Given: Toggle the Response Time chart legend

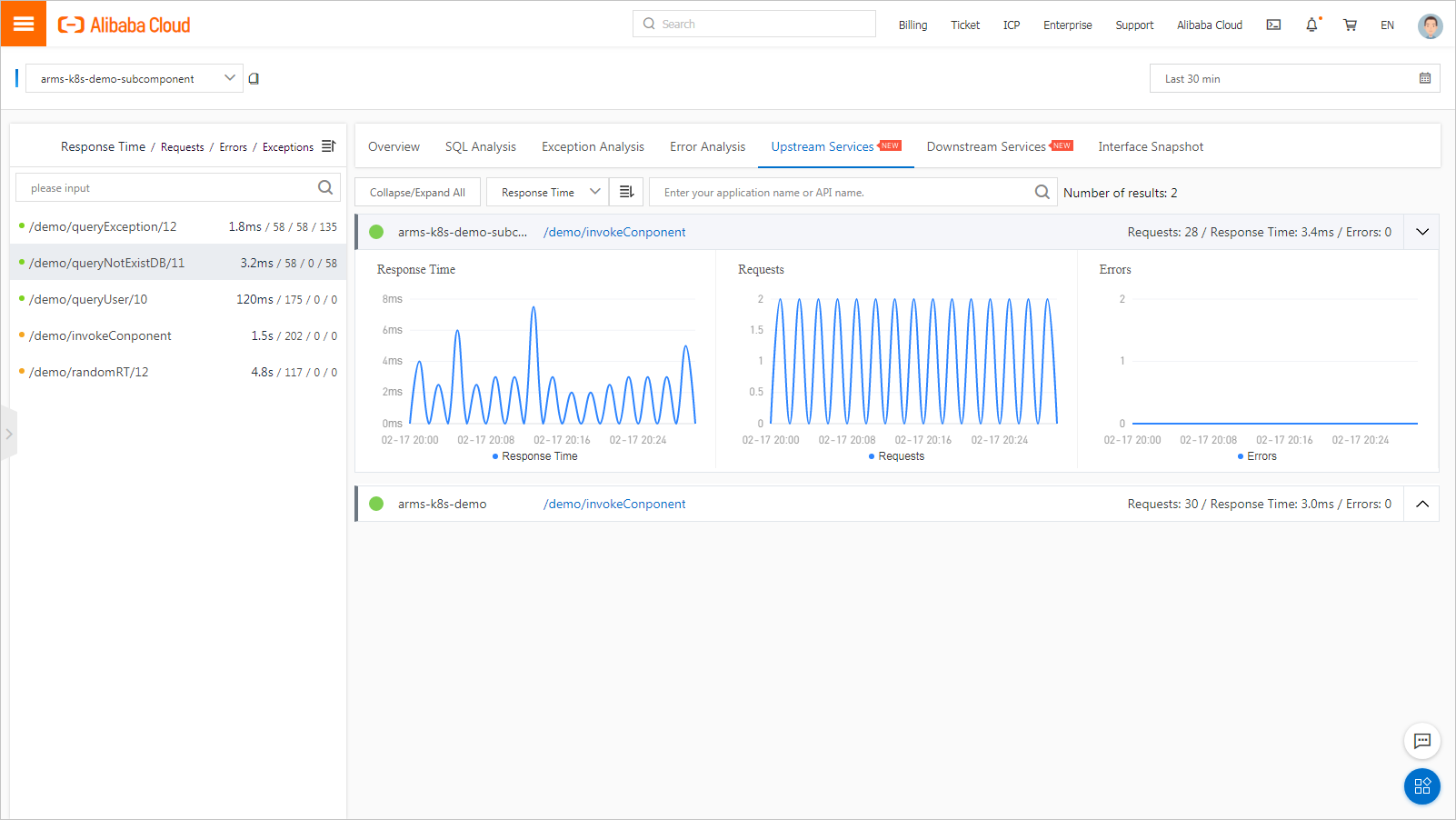Looking at the screenshot, I should pos(535,456).
